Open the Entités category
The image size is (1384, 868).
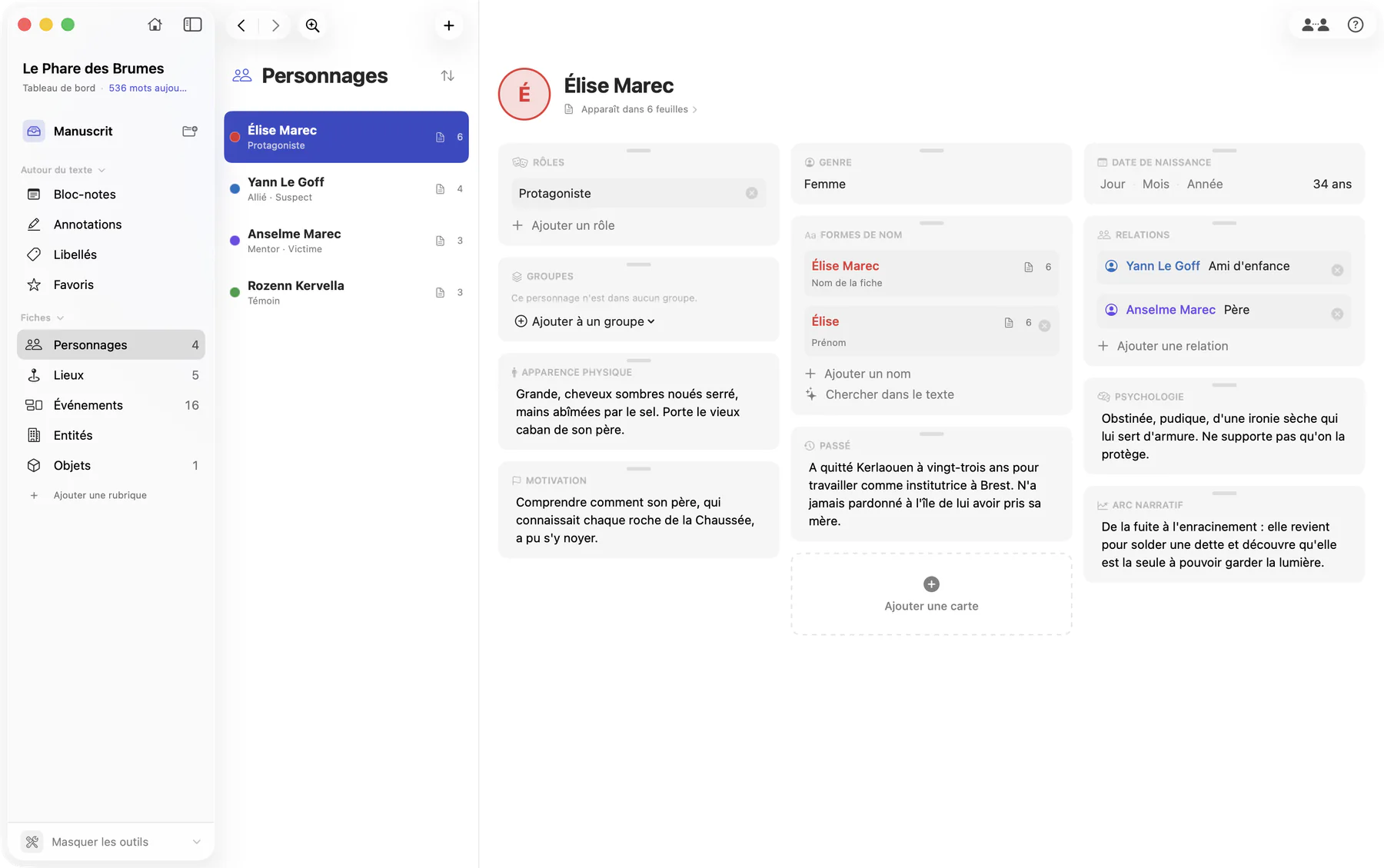(111, 435)
